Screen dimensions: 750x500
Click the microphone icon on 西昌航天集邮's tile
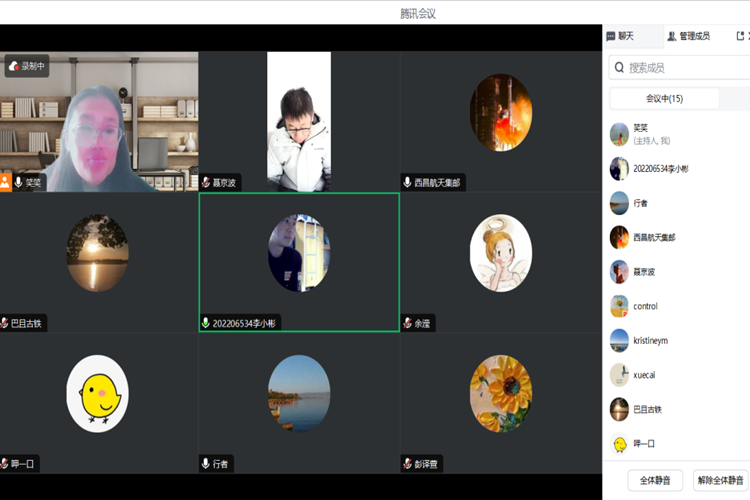coord(407,183)
